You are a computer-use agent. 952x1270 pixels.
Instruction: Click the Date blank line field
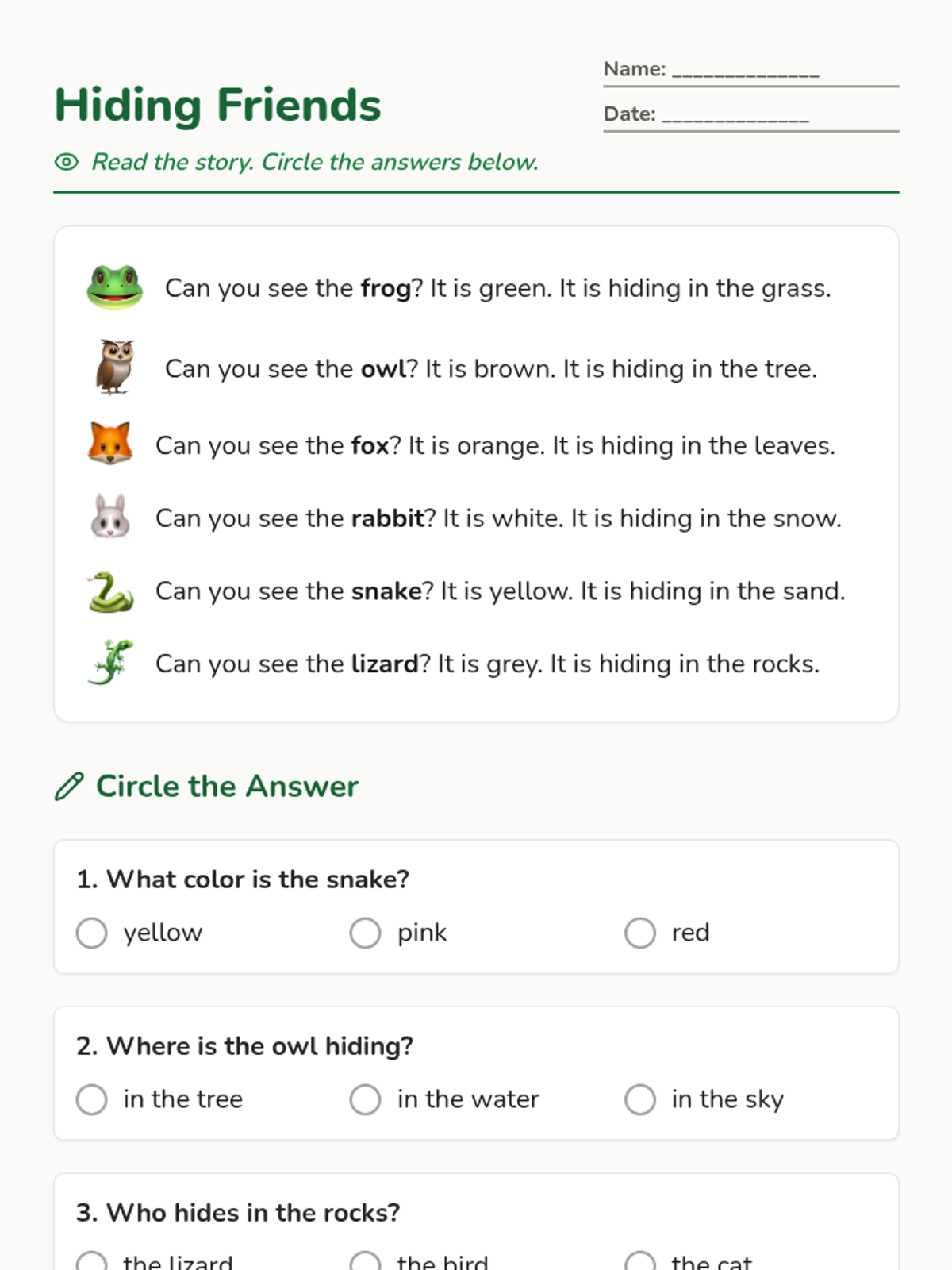coord(735,114)
